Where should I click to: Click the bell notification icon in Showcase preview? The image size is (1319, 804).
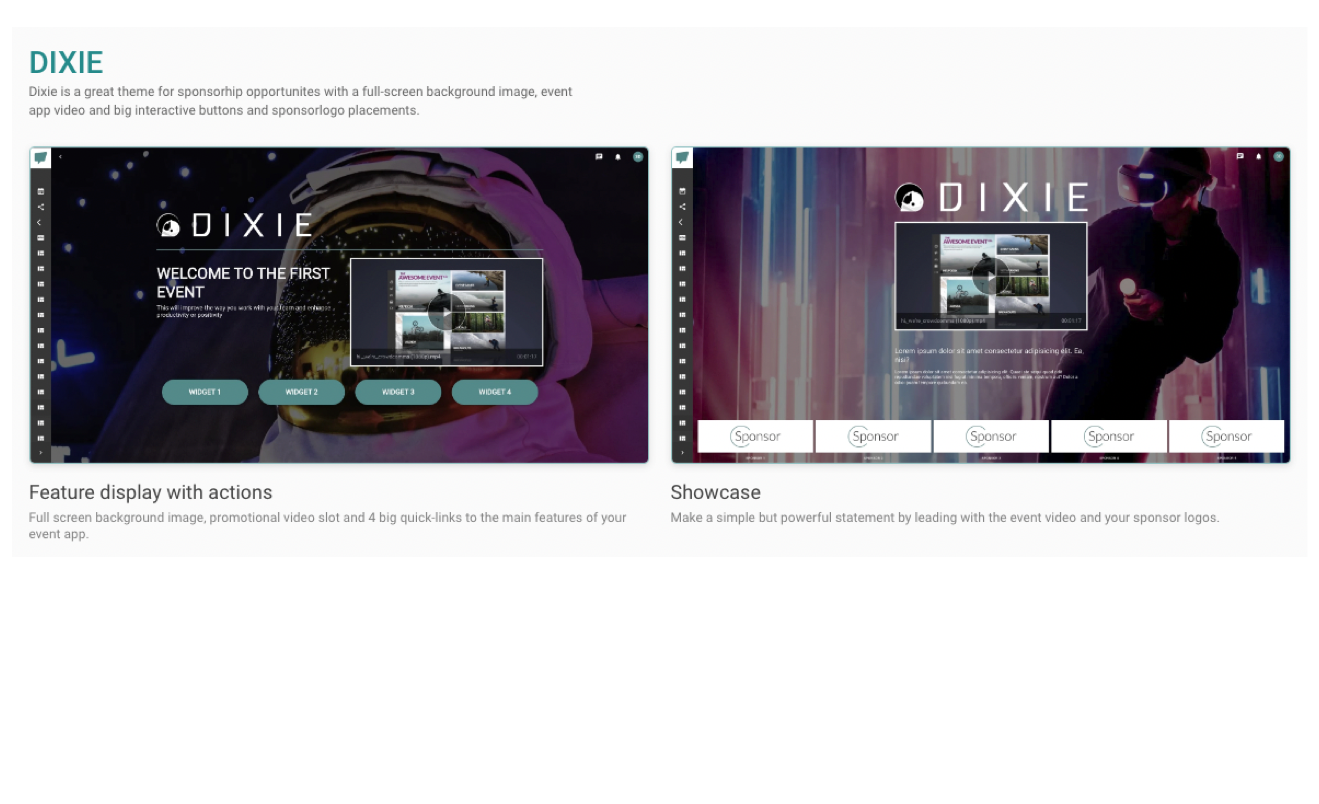(x=1259, y=156)
